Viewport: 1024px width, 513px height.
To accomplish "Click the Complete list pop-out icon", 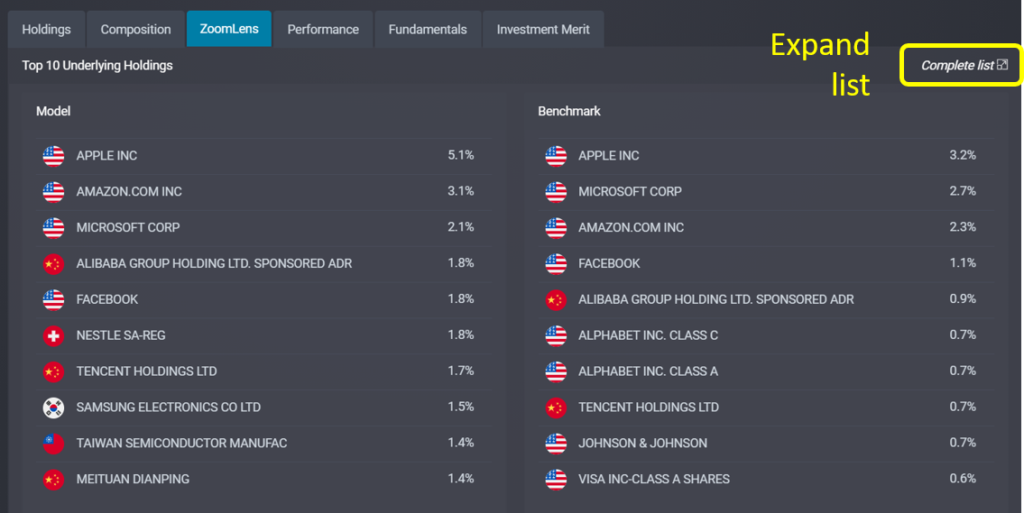I will tap(1002, 65).
